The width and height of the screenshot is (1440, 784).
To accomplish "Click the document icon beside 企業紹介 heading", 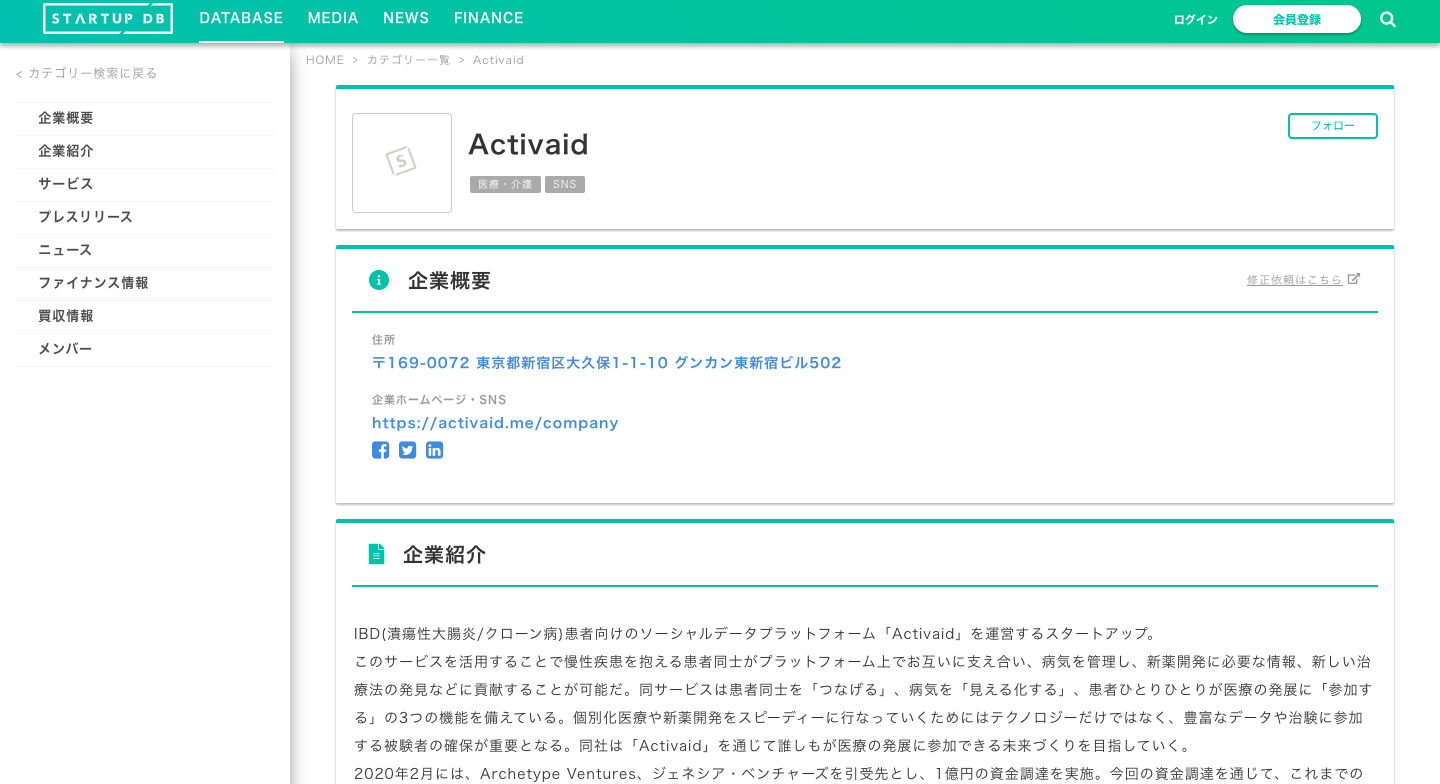I will (377, 554).
